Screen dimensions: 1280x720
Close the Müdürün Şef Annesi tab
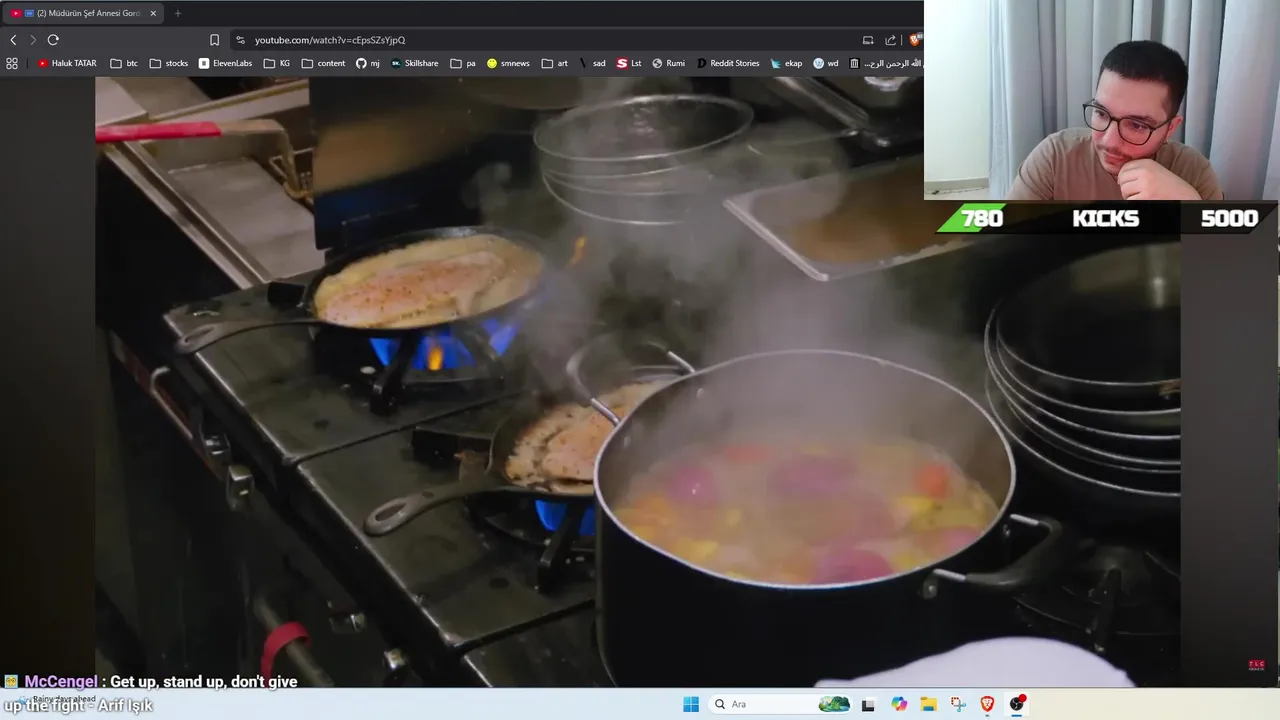153,13
